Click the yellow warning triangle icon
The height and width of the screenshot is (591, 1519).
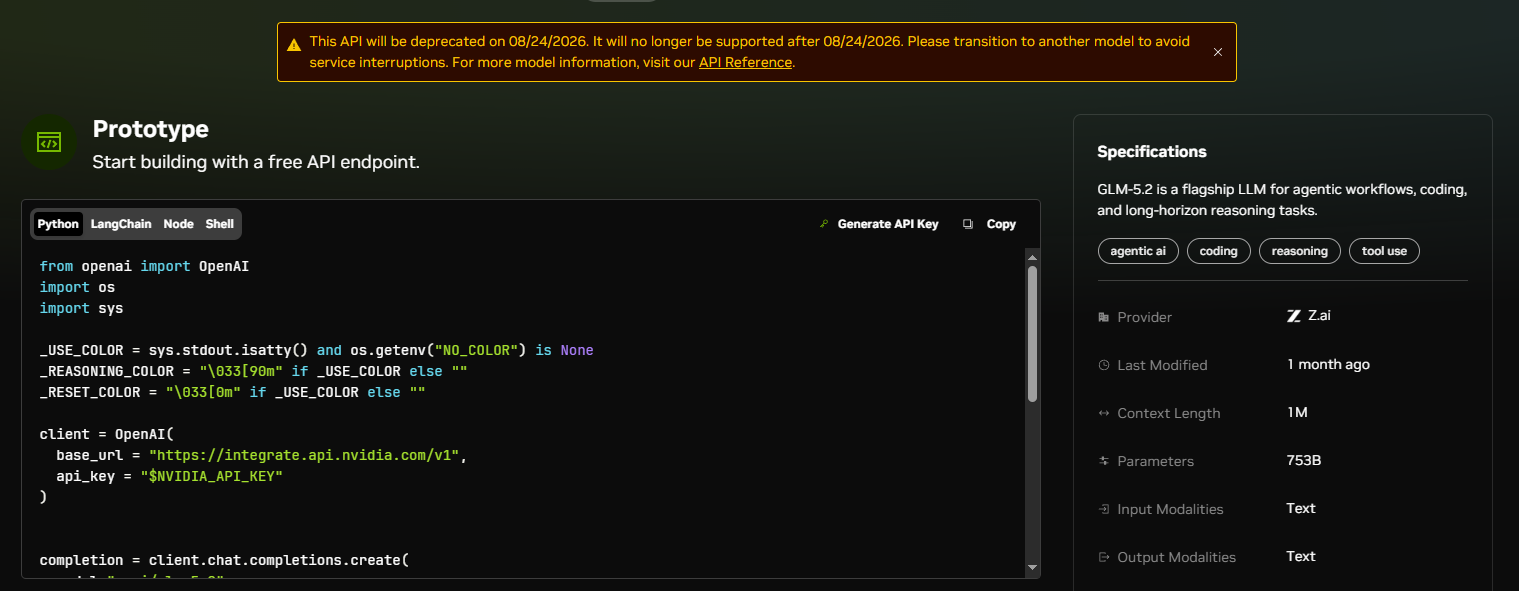(294, 44)
